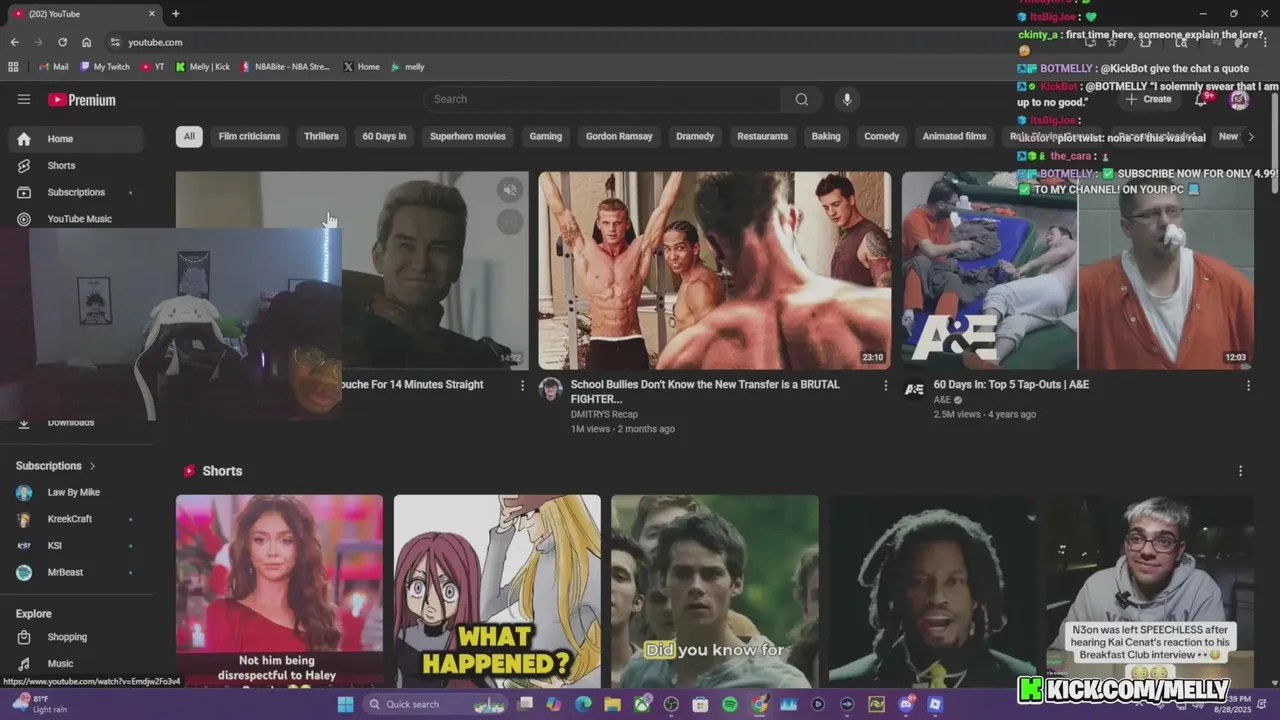
Task: Open the N3on SPEECHLESS short
Action: [1150, 590]
